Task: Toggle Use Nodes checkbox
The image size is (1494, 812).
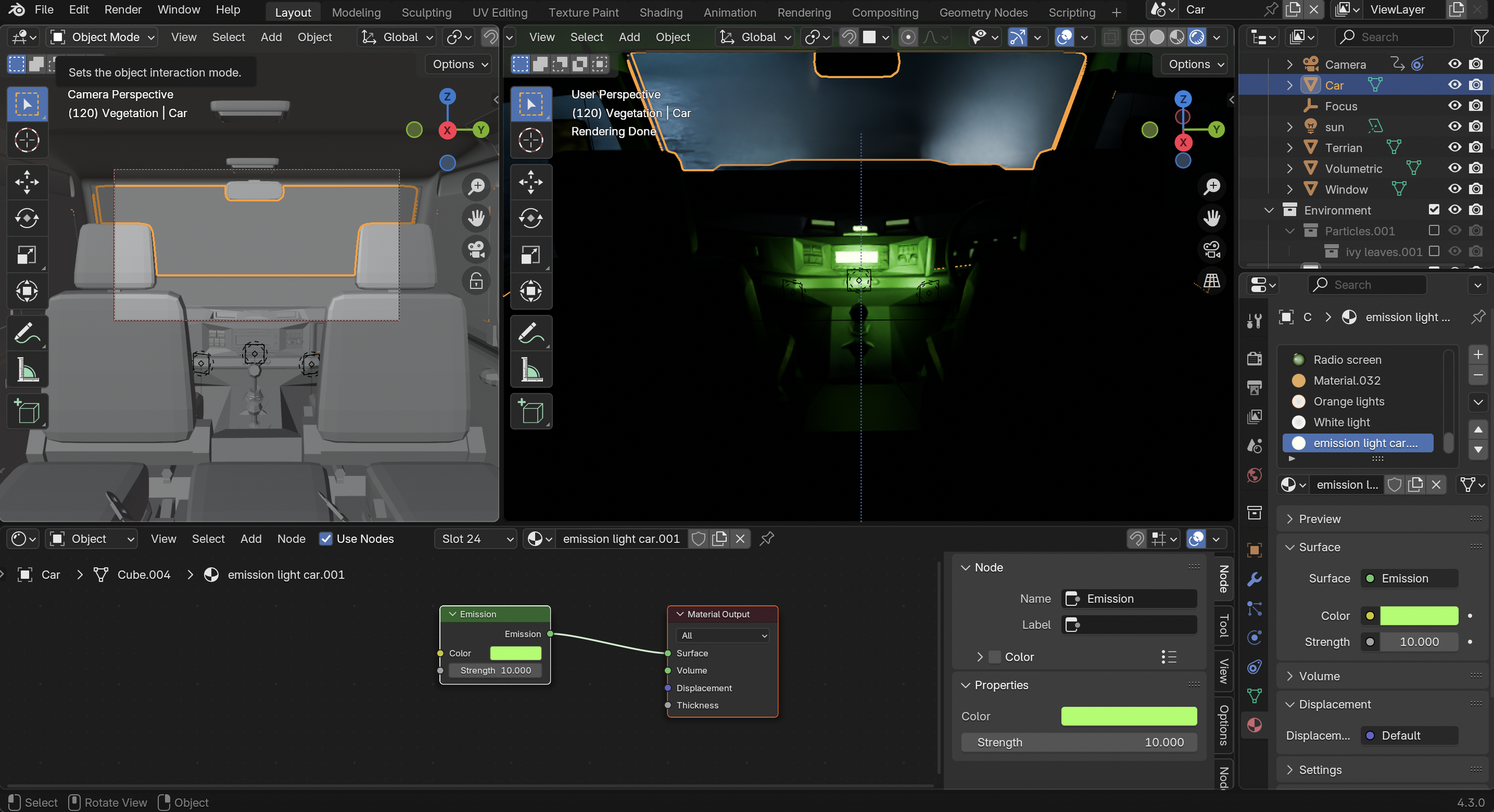Action: (326, 538)
